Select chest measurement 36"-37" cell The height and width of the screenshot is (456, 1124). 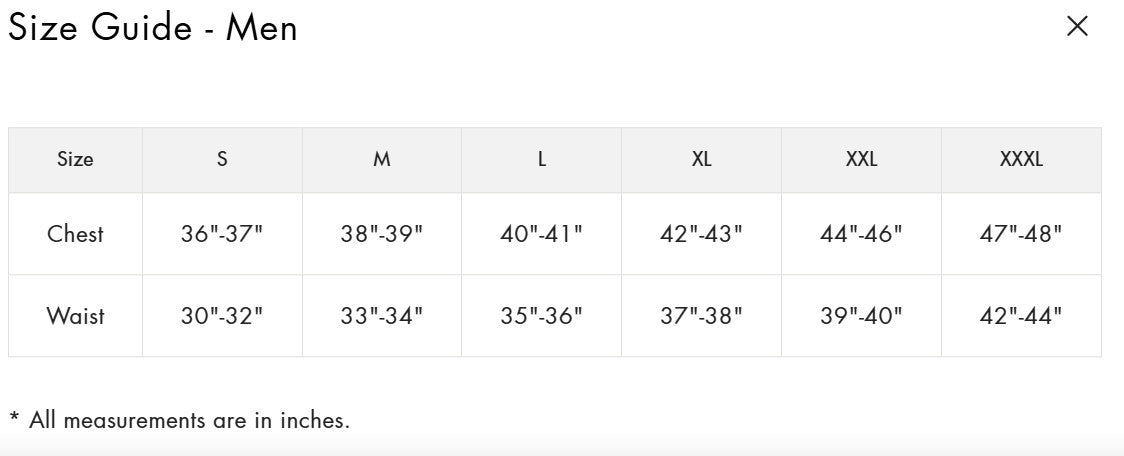(x=222, y=234)
